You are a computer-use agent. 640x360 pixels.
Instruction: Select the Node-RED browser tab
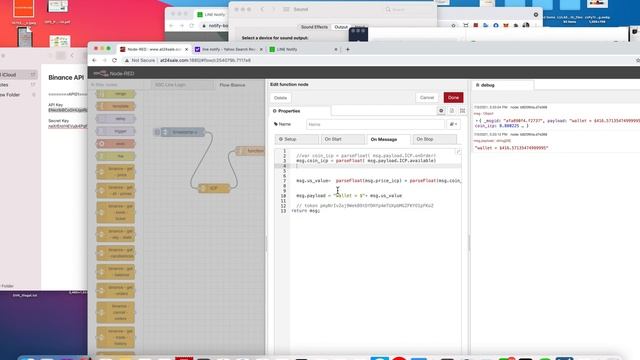[153, 49]
